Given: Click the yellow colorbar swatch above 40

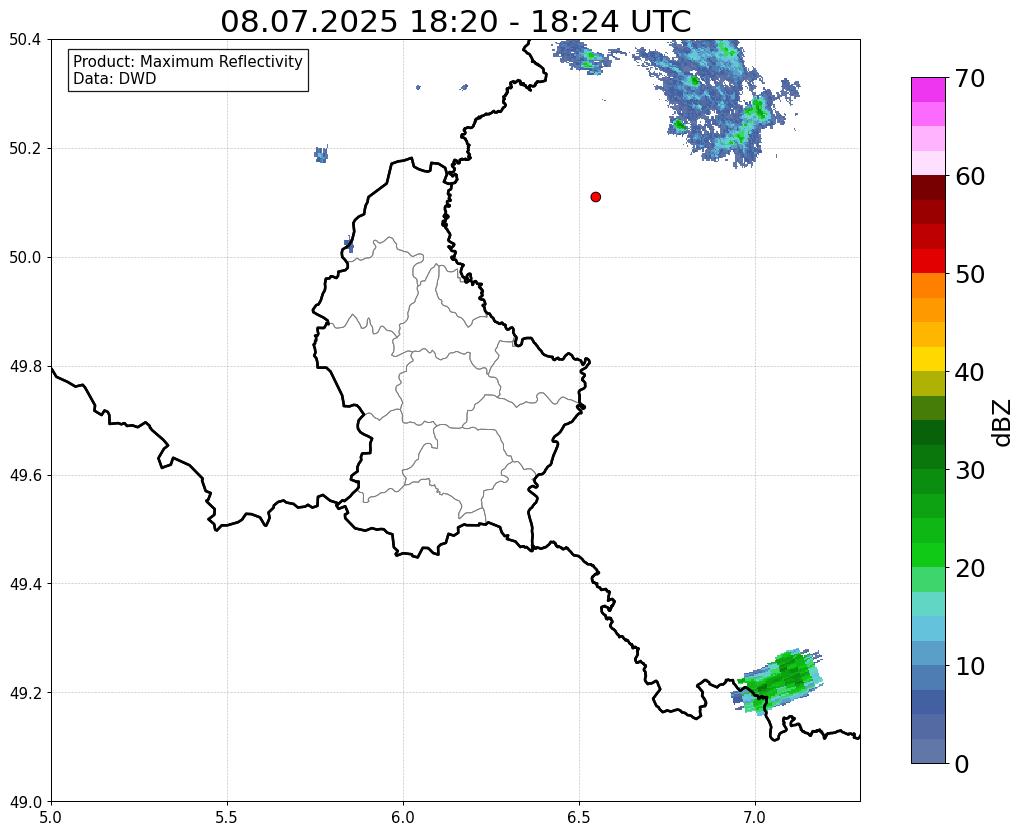Looking at the screenshot, I should pyautogui.click(x=928, y=359).
